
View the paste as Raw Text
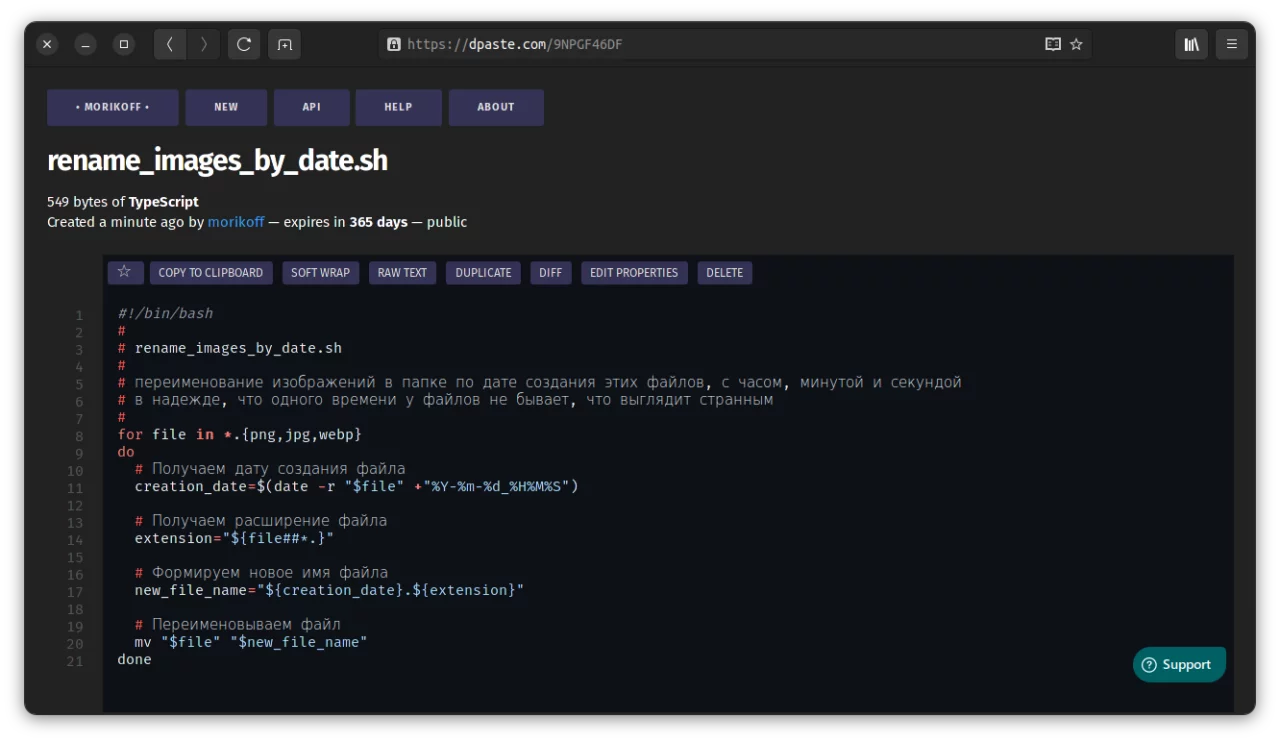click(x=402, y=273)
